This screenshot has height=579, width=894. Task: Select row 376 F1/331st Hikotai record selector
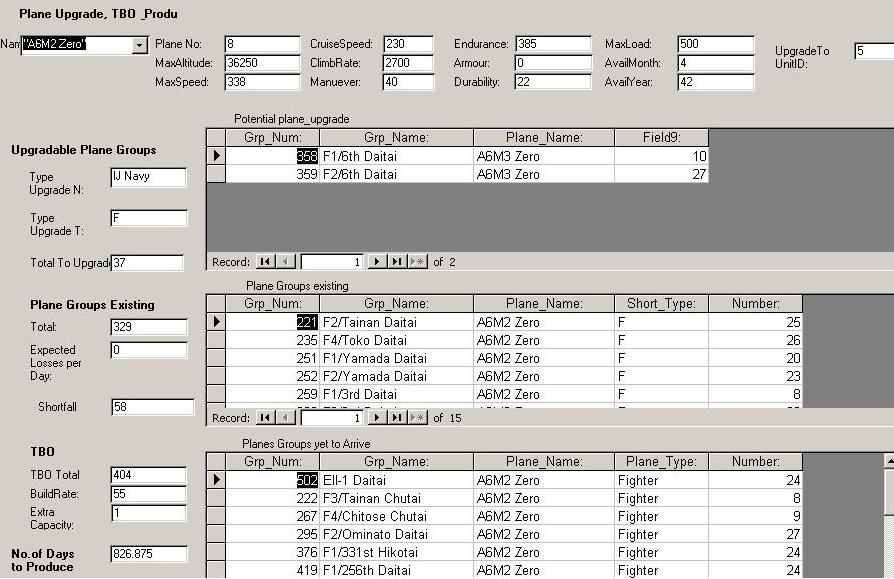(216, 552)
